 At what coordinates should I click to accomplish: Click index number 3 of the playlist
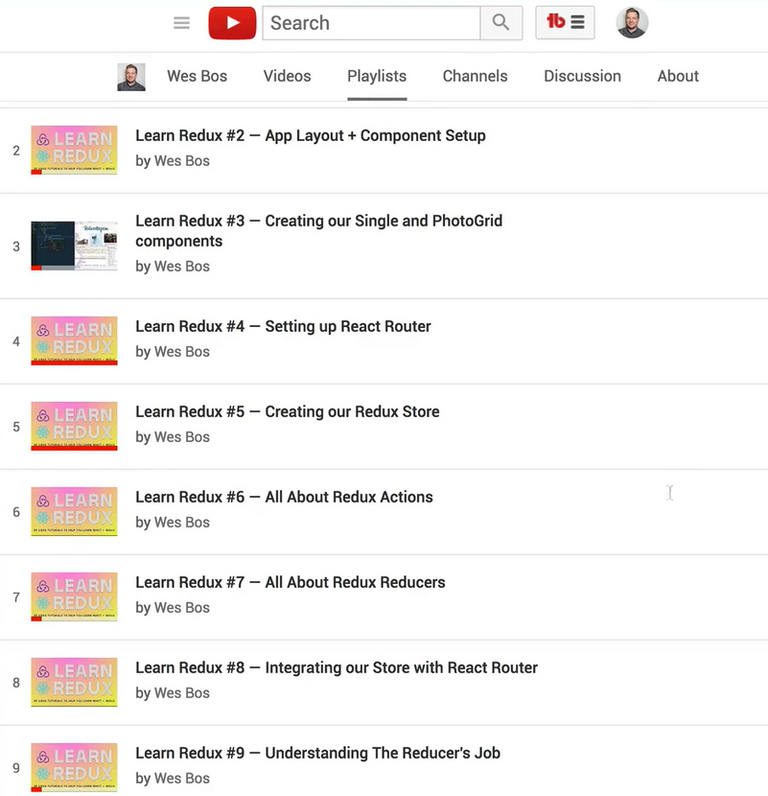pyautogui.click(x=16, y=247)
